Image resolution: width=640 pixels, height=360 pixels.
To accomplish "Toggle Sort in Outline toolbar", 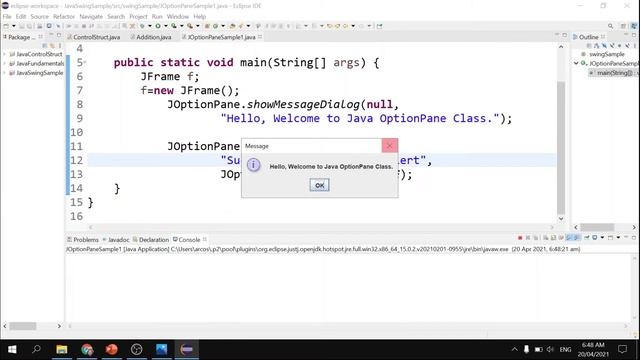I will pos(596,45).
